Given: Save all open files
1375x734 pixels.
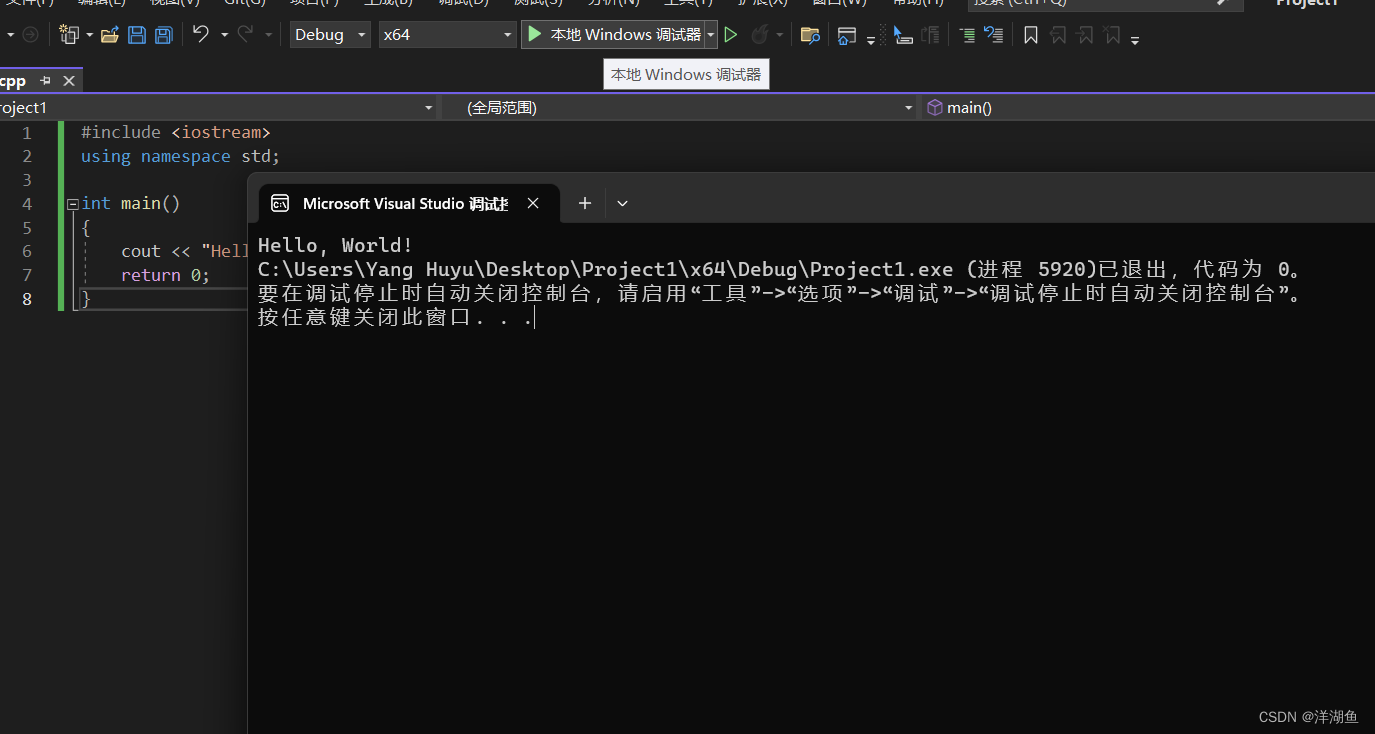Looking at the screenshot, I should coord(163,34).
